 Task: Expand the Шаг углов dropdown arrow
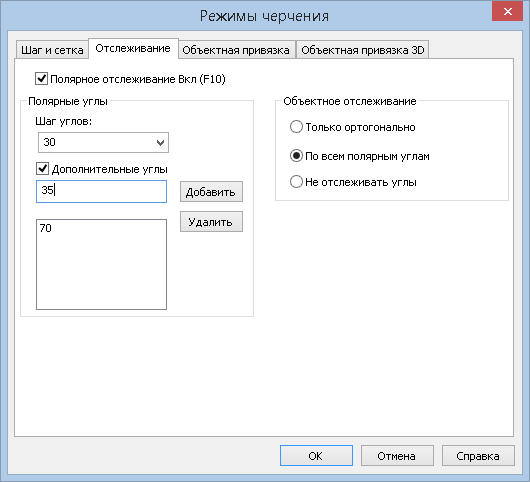point(160,143)
